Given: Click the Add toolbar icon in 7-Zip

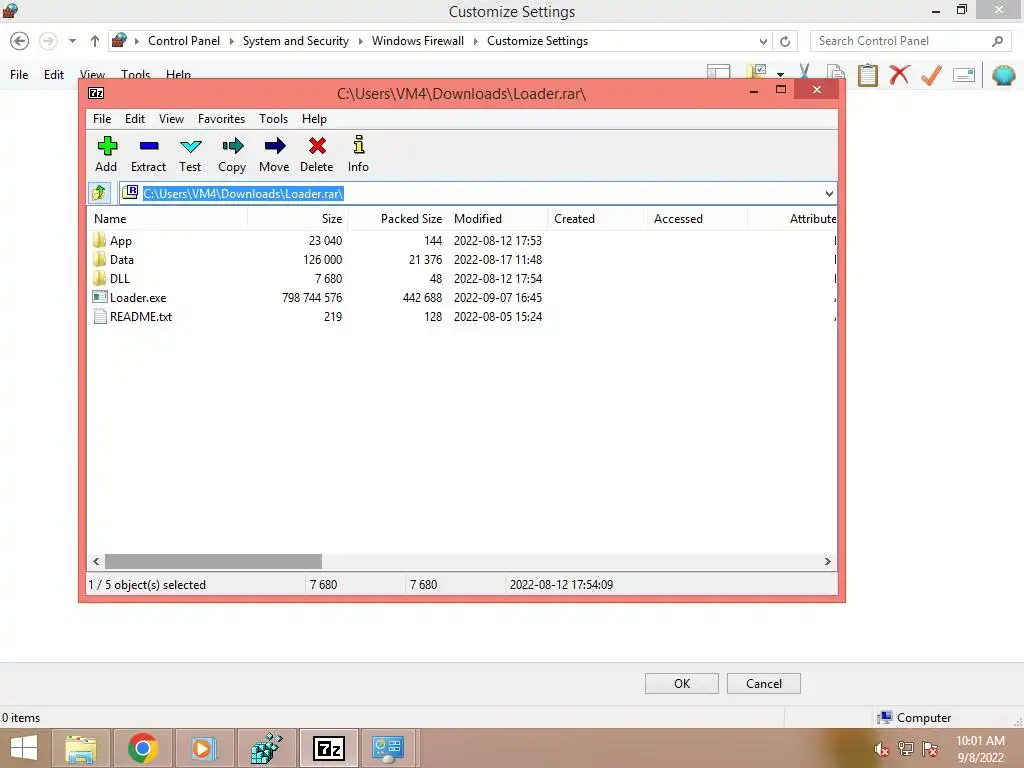Looking at the screenshot, I should pos(107,146).
